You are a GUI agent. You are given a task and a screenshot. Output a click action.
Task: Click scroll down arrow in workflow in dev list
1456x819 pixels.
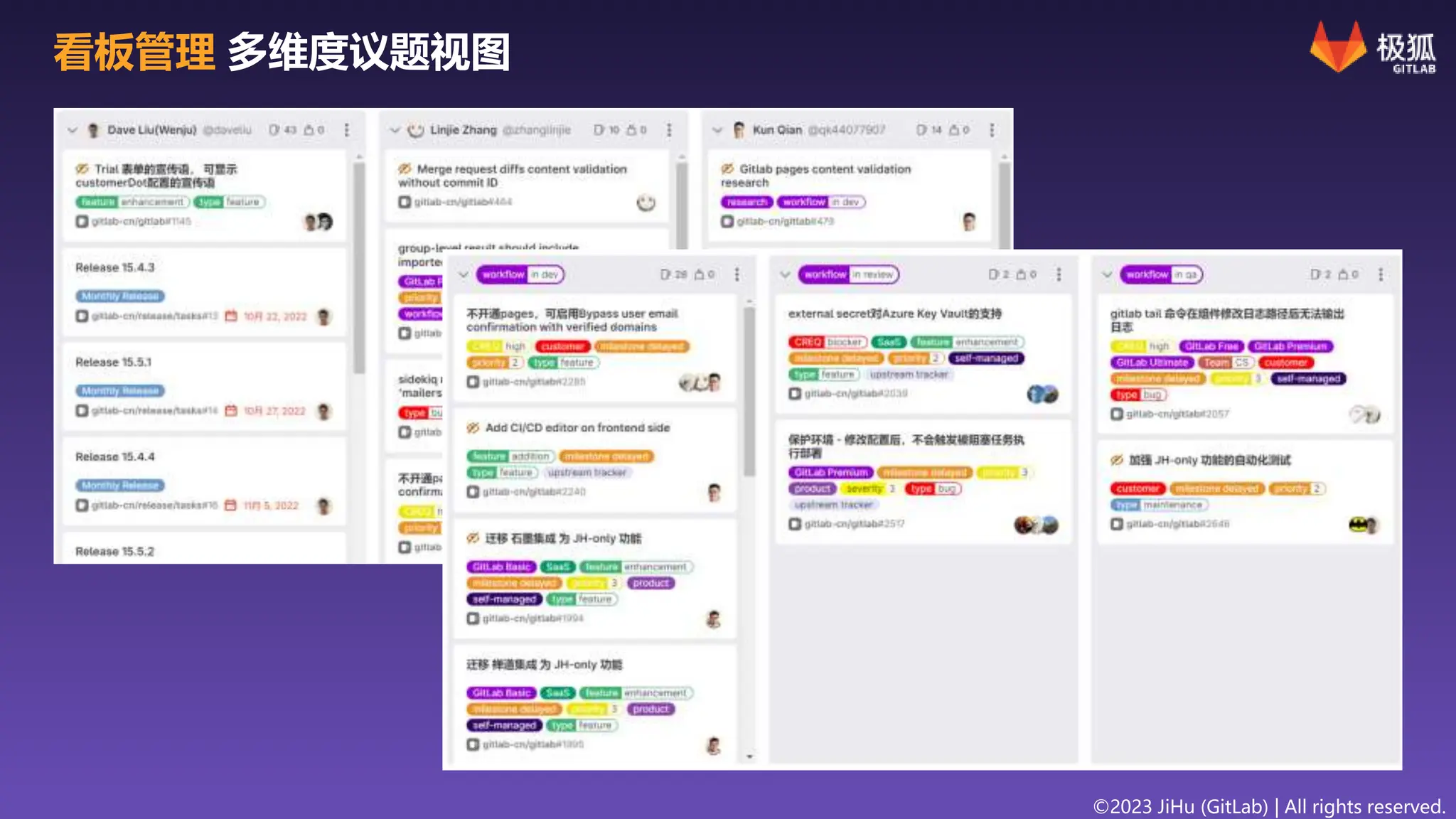[749, 756]
